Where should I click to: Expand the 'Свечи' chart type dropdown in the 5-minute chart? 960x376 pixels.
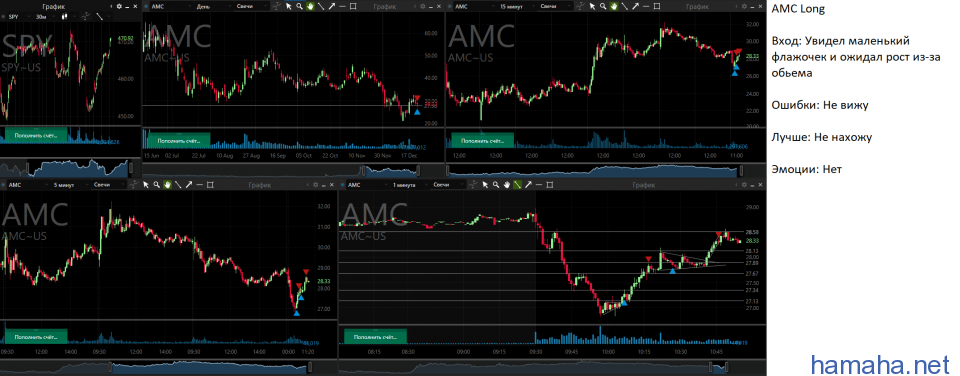tap(110, 184)
